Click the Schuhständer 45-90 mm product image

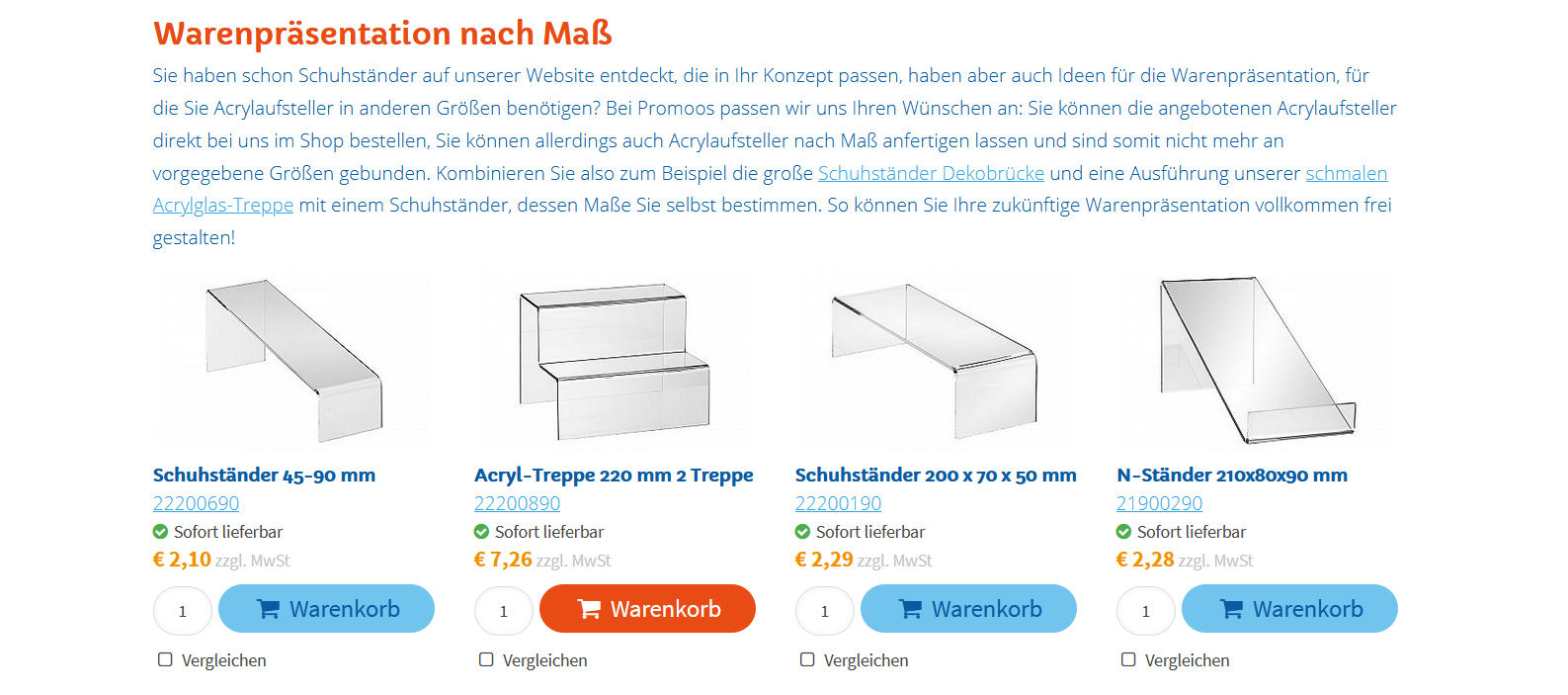click(x=292, y=361)
